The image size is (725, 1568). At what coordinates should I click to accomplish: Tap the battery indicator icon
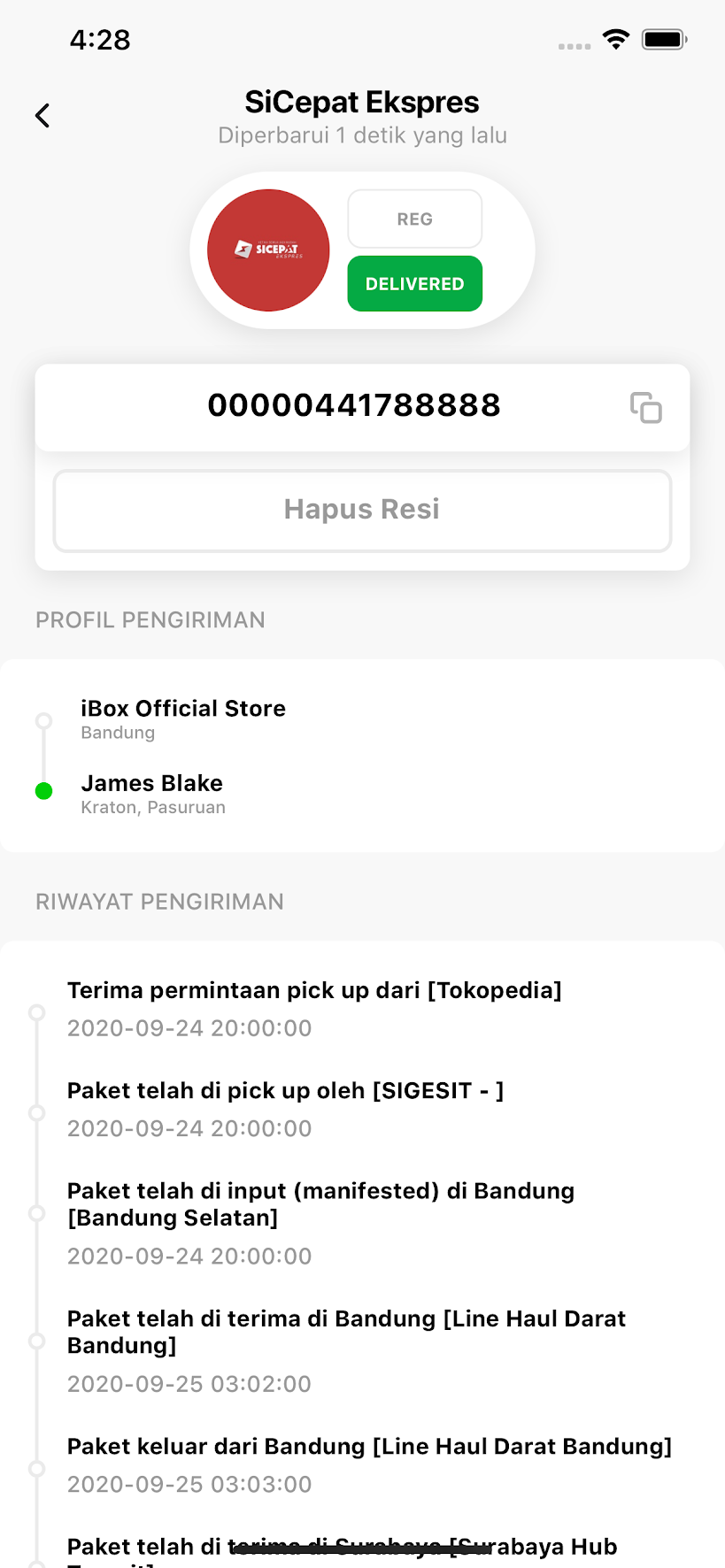click(x=664, y=39)
